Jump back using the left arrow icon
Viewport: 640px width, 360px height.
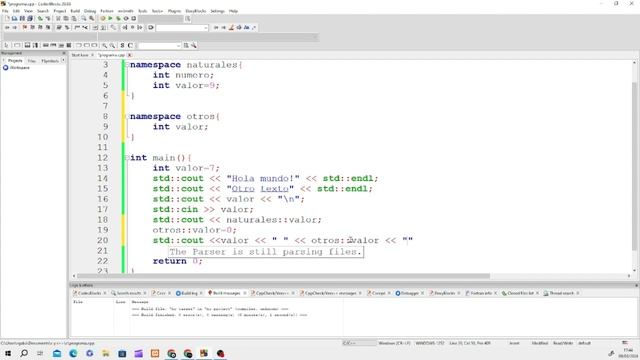[x=7, y=27]
